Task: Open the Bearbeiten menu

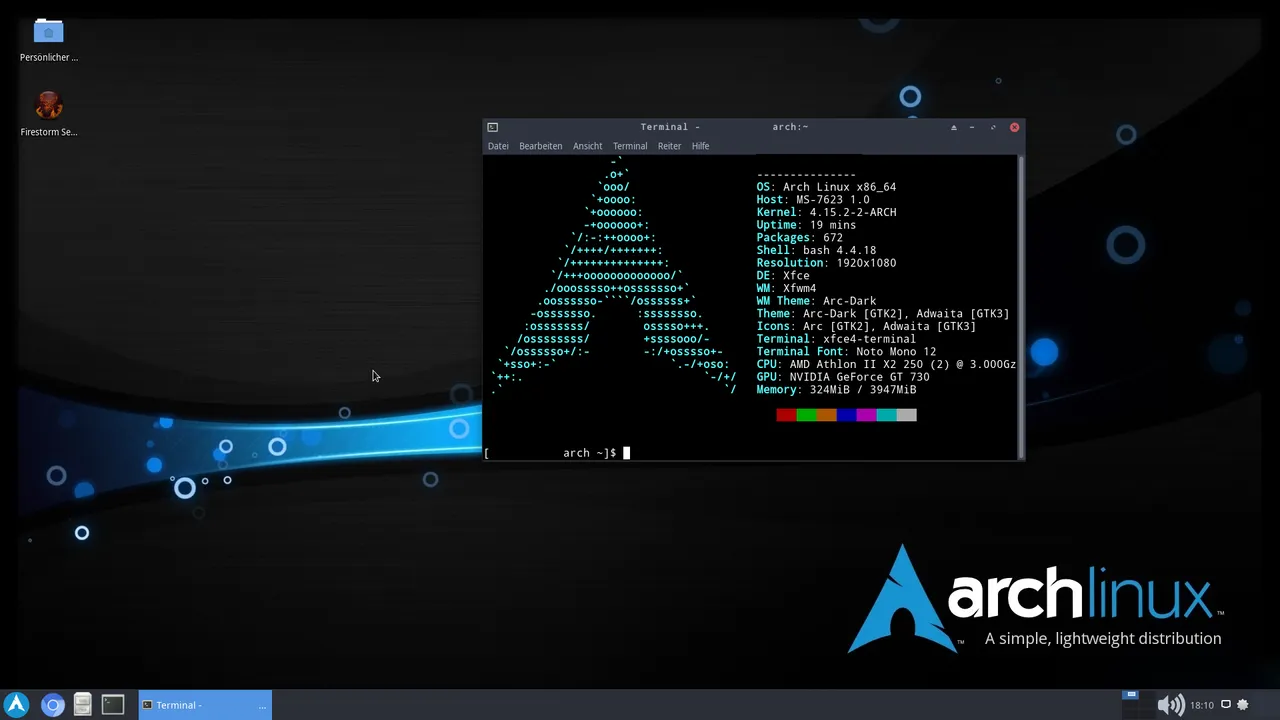Action: 540,146
